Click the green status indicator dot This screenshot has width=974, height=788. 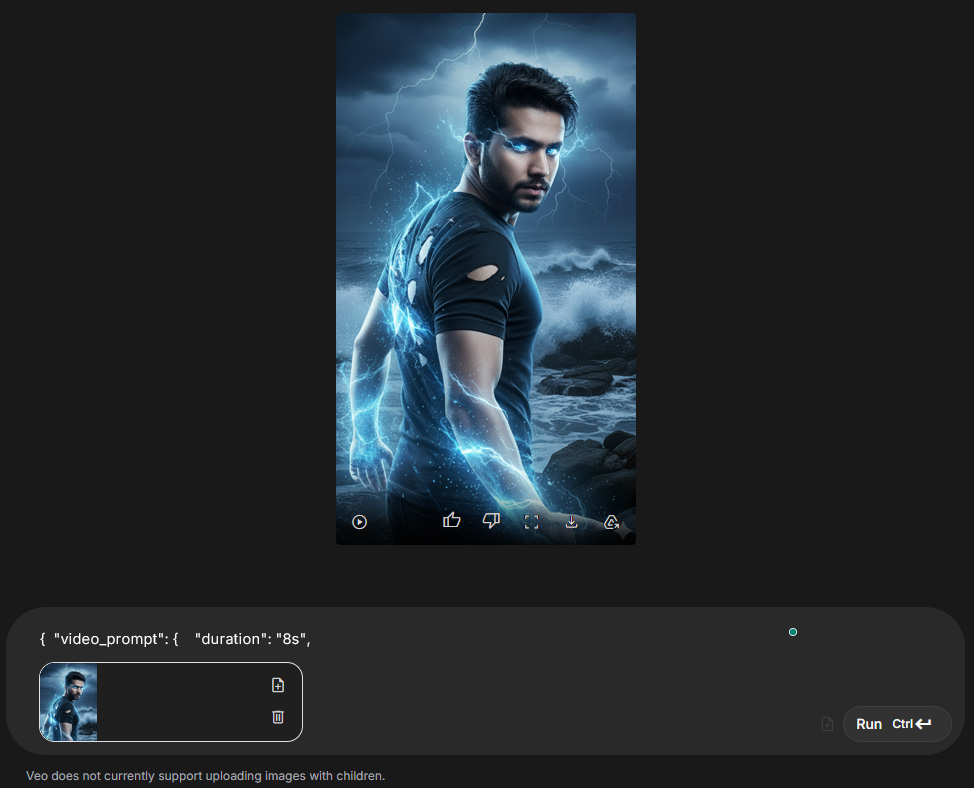pyautogui.click(x=792, y=631)
